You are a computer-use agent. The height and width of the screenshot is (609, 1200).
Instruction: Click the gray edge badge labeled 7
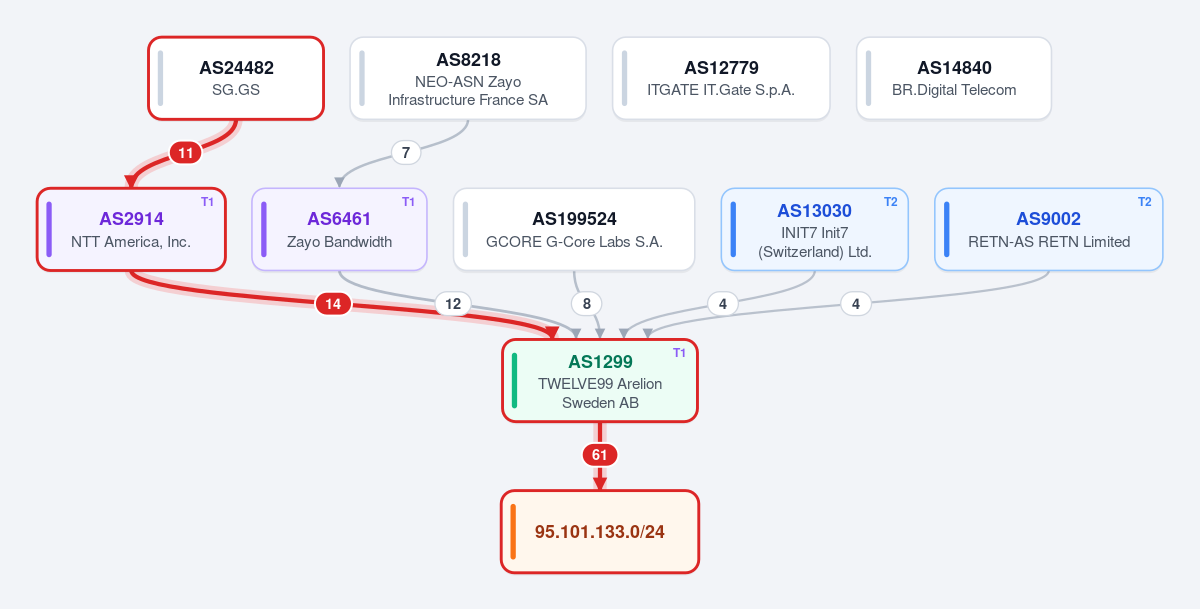pos(405,153)
